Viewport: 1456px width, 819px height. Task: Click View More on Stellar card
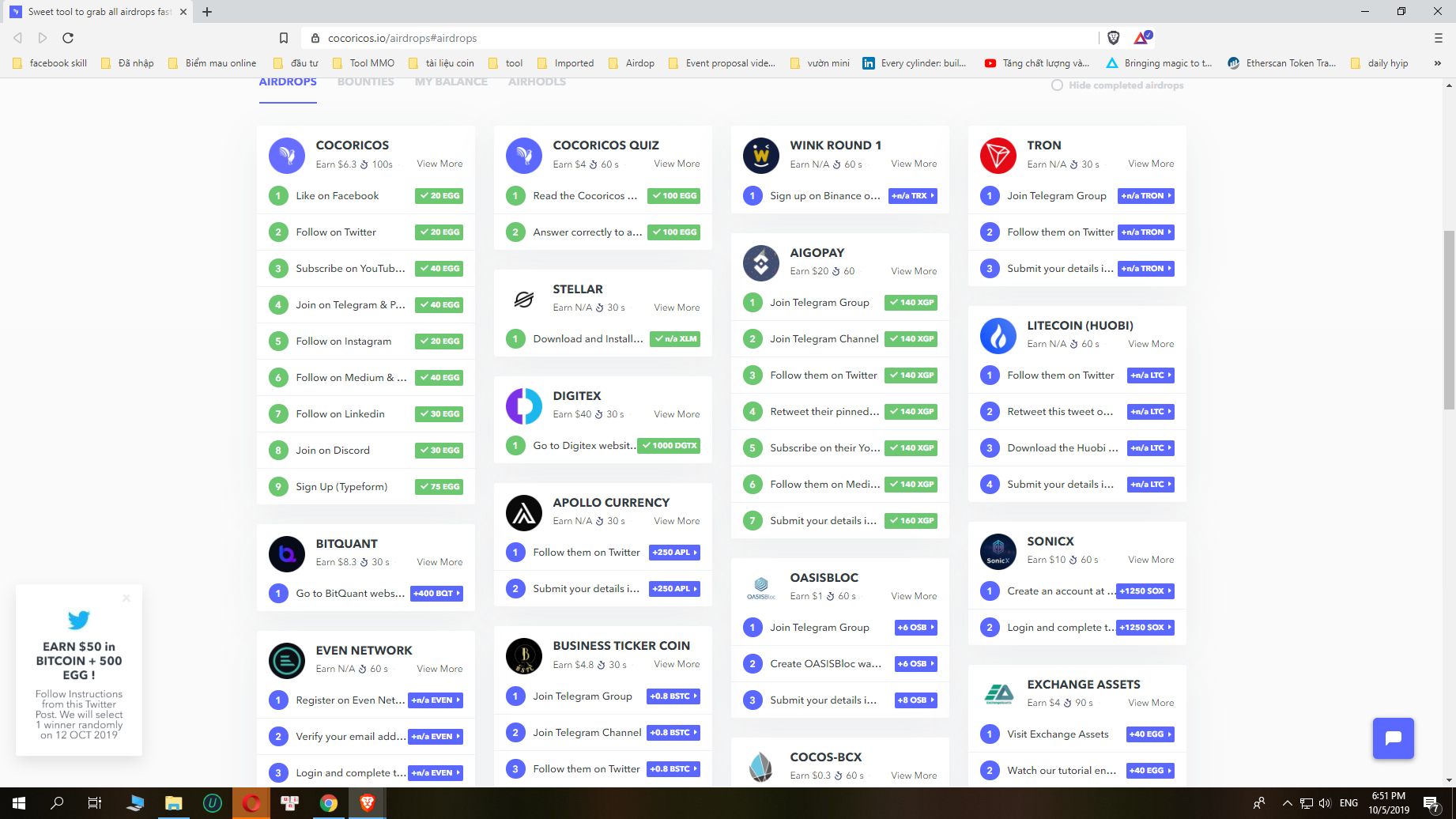click(677, 308)
